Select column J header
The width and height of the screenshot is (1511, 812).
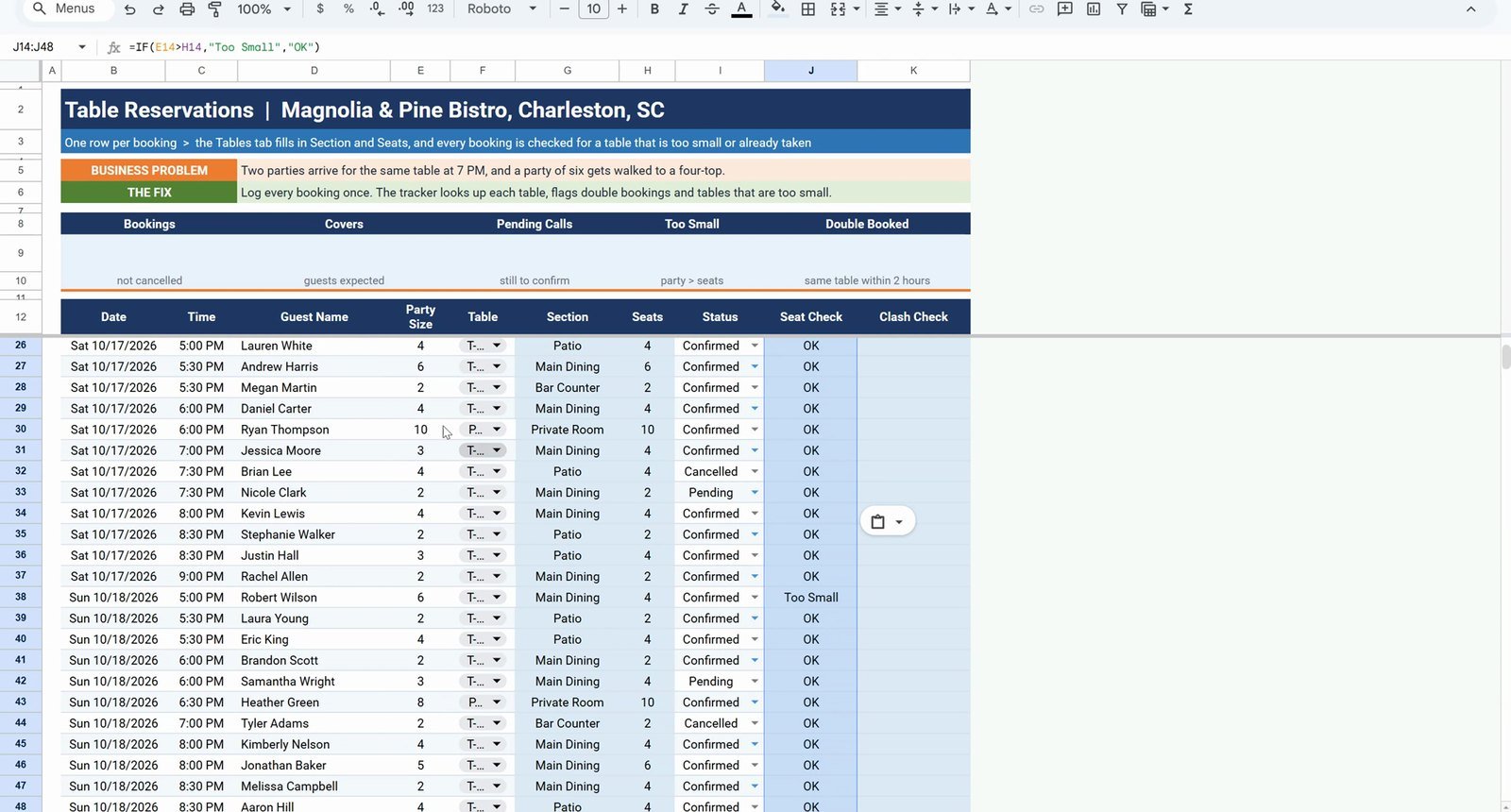point(811,70)
